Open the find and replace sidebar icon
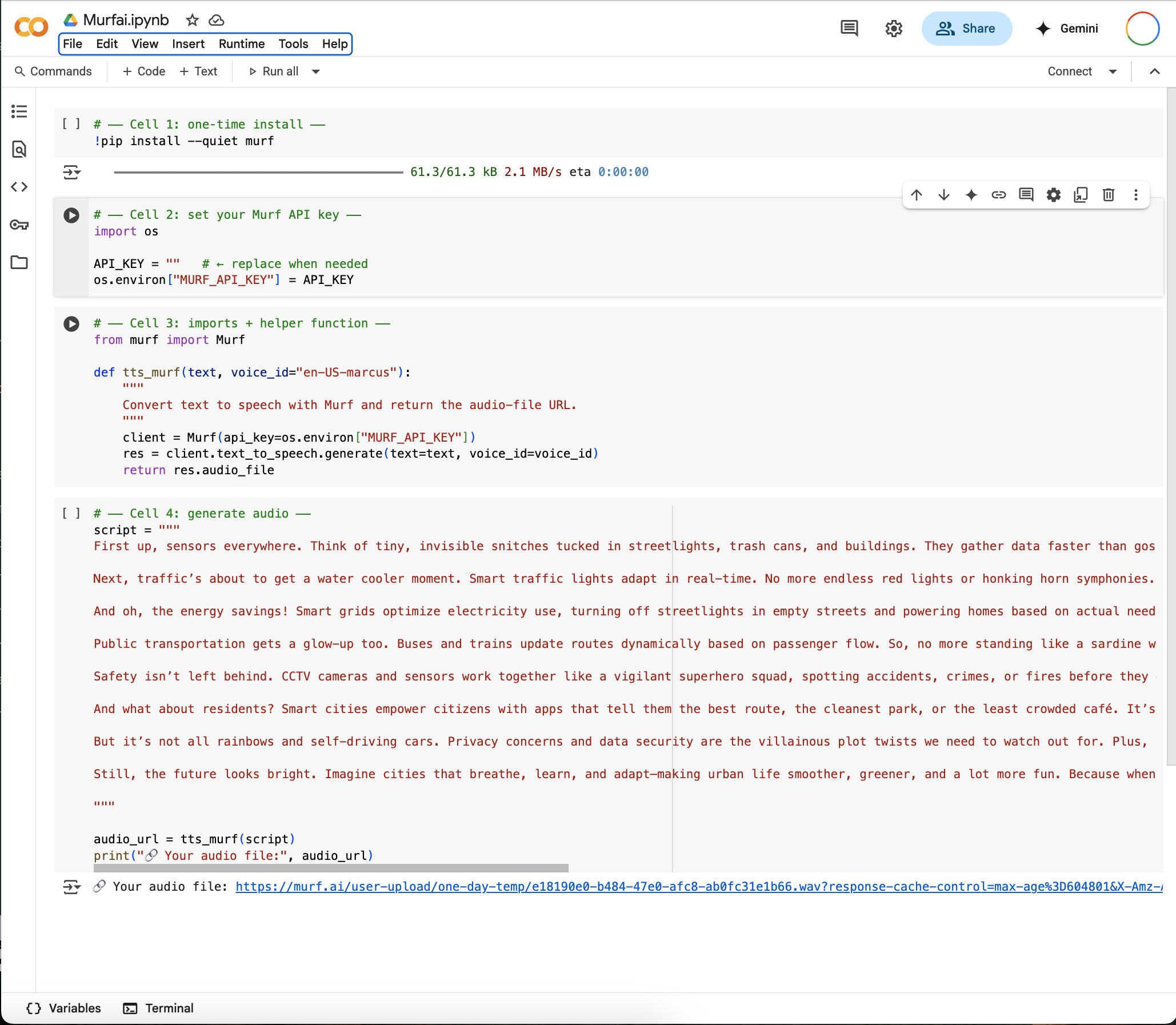This screenshot has height=1025, width=1176. point(19,149)
